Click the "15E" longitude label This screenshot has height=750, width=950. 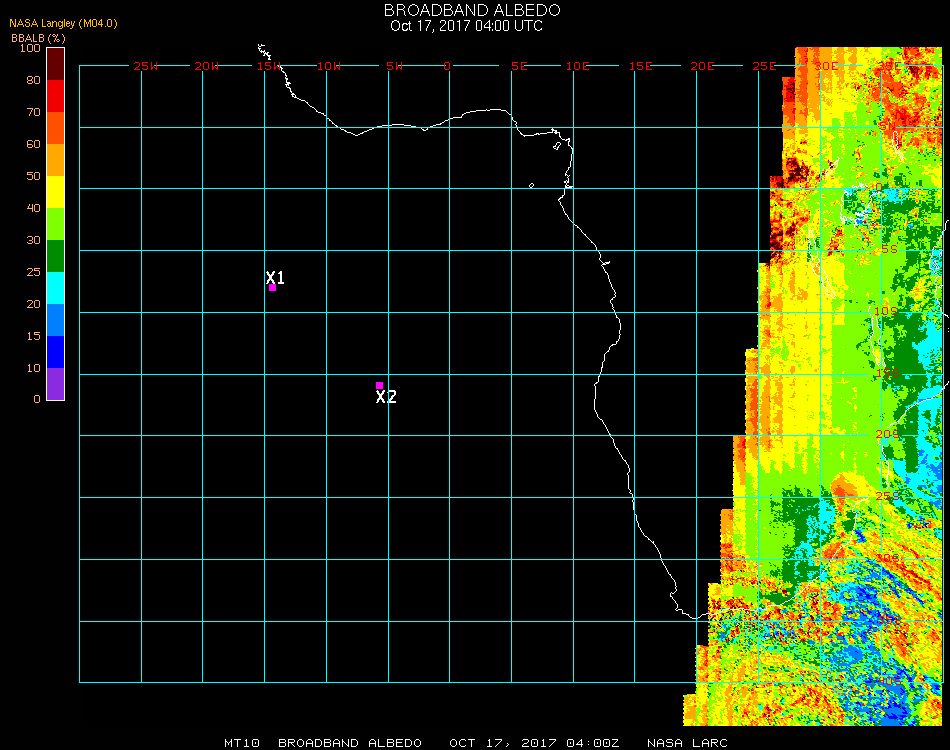[640, 66]
